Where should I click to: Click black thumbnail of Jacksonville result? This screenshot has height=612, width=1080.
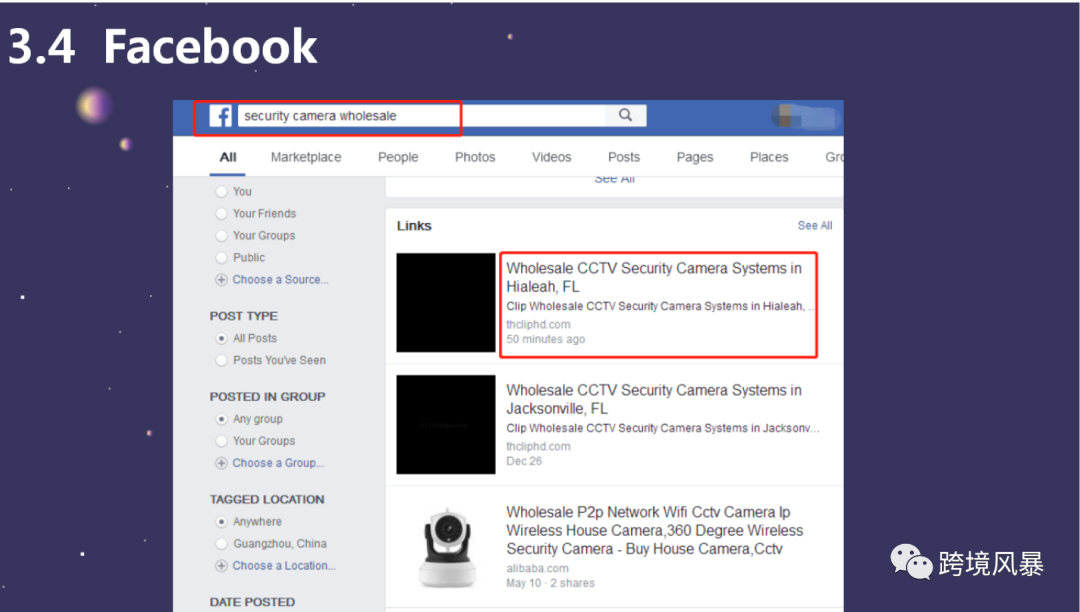[x=446, y=425]
